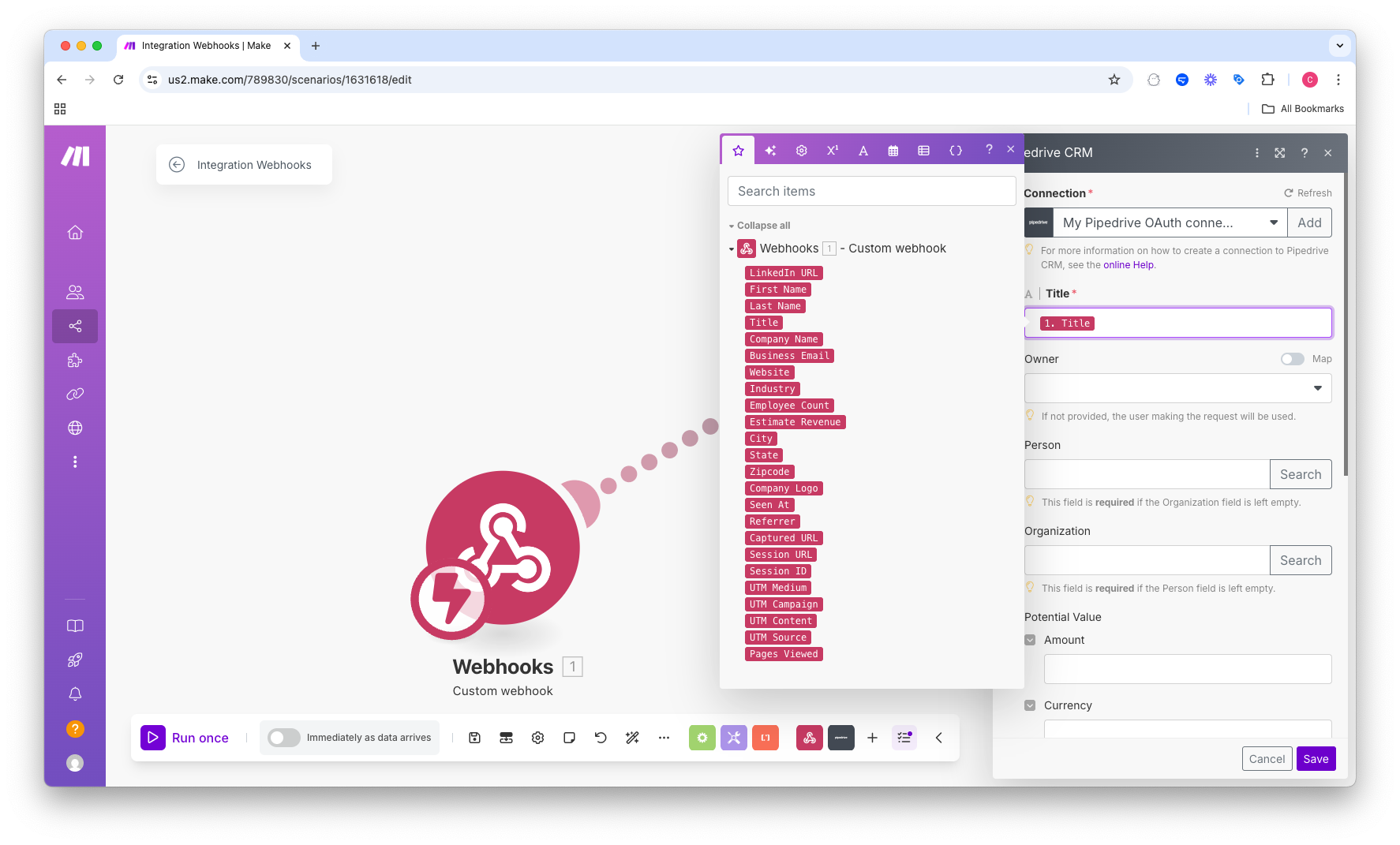This screenshot has height=845, width=1400.
Task: Open the Notes icon in bottom toolbar
Action: coord(569,738)
